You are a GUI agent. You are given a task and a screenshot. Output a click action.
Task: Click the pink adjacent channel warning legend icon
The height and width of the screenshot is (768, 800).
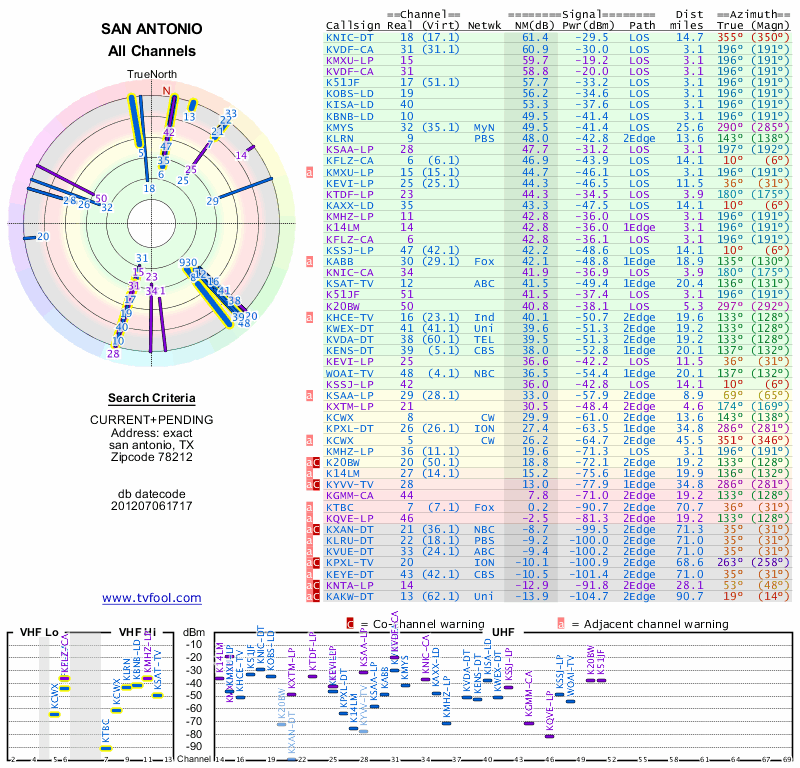pyautogui.click(x=561, y=624)
